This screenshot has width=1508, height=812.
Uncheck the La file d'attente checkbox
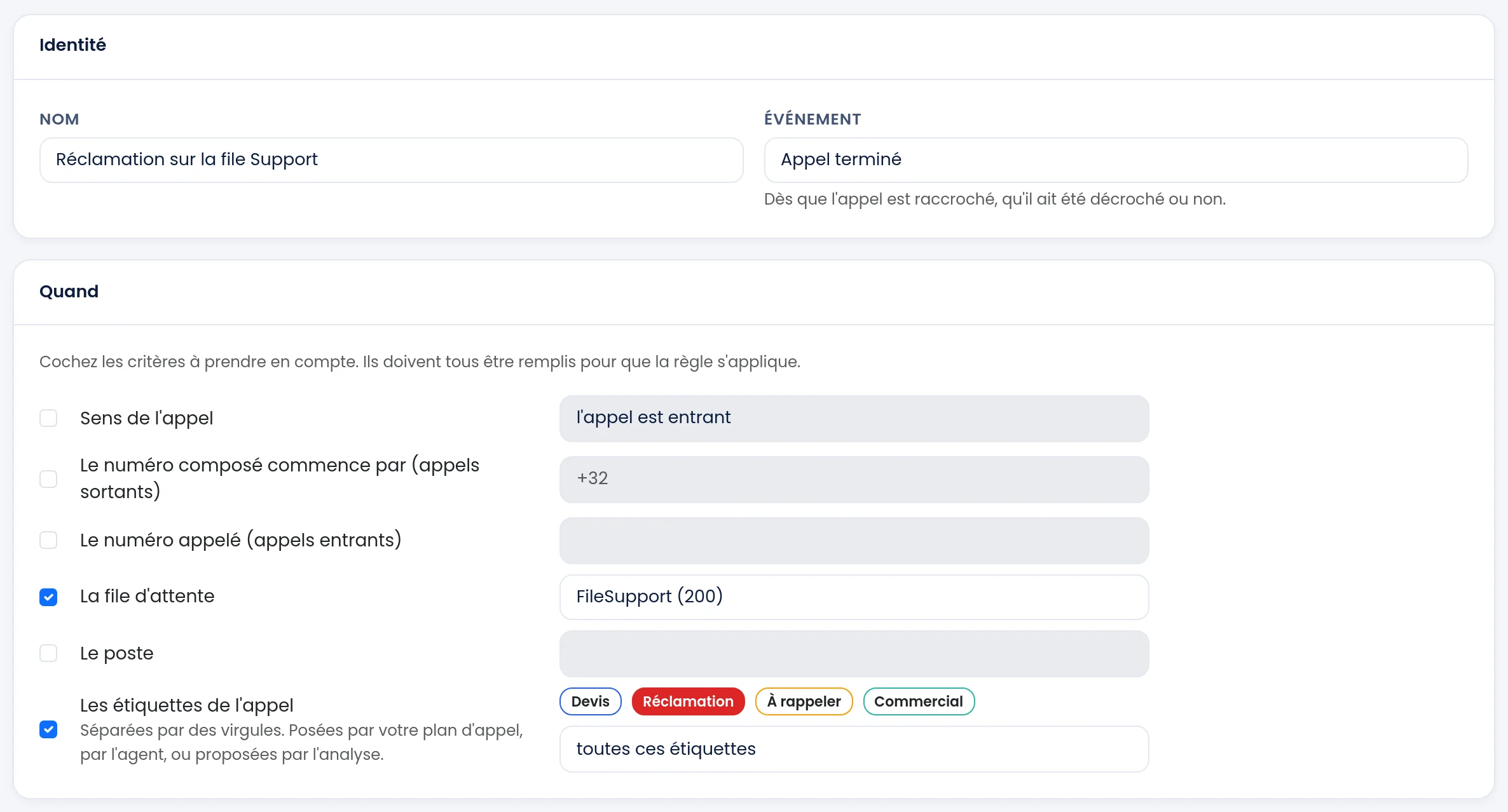pyautogui.click(x=48, y=597)
